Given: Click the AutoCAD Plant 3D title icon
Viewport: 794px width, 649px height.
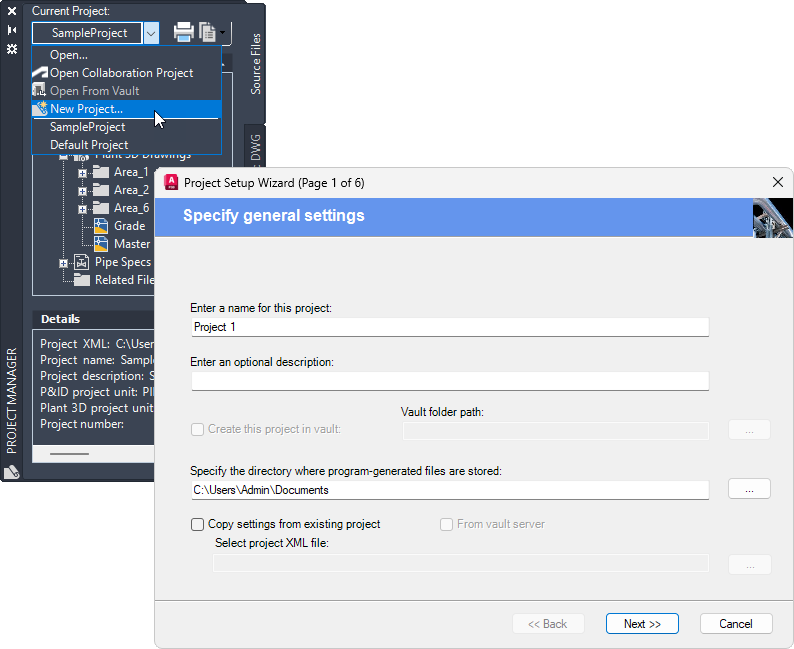Looking at the screenshot, I should (x=172, y=182).
